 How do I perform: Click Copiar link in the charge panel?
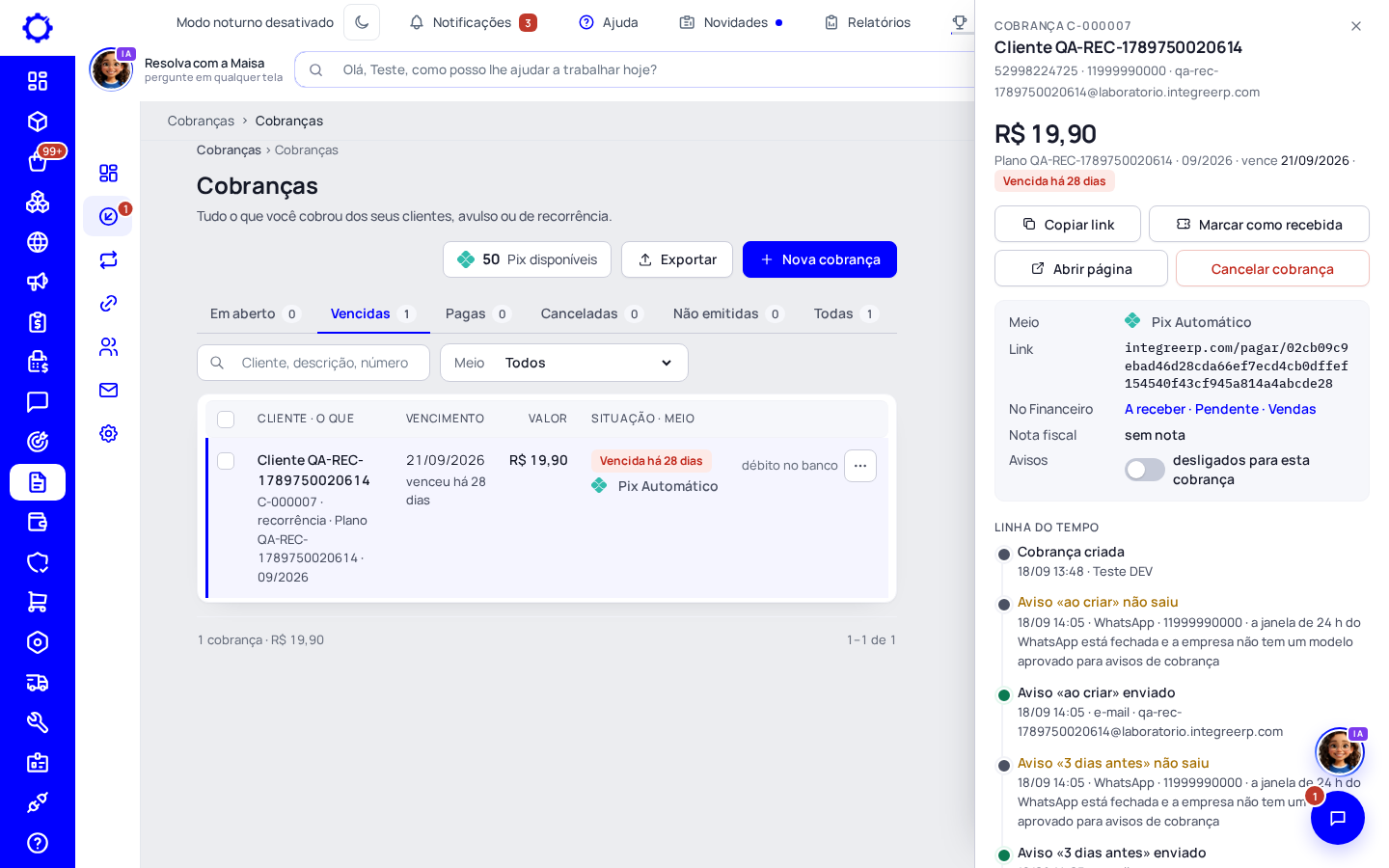tap(1068, 224)
